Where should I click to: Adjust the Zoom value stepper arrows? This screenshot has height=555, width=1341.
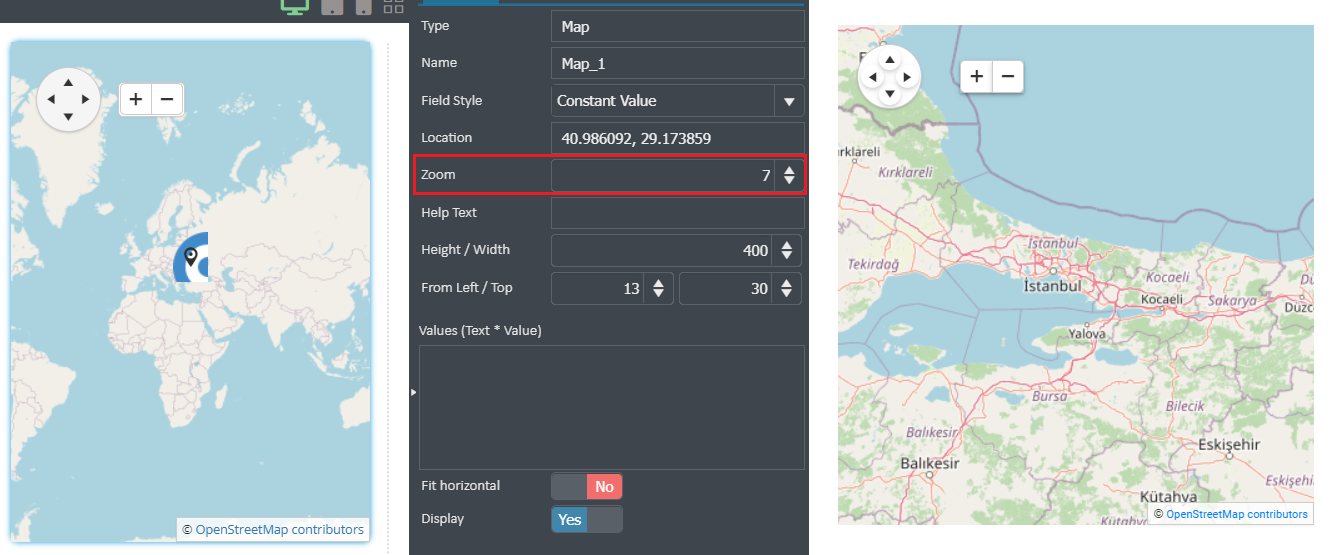click(789, 176)
